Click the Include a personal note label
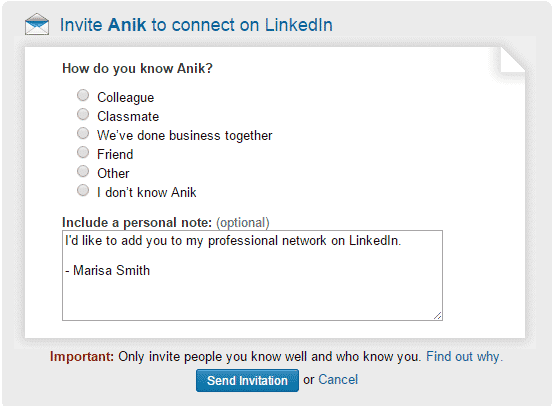This screenshot has width=553, height=406. tap(137, 223)
